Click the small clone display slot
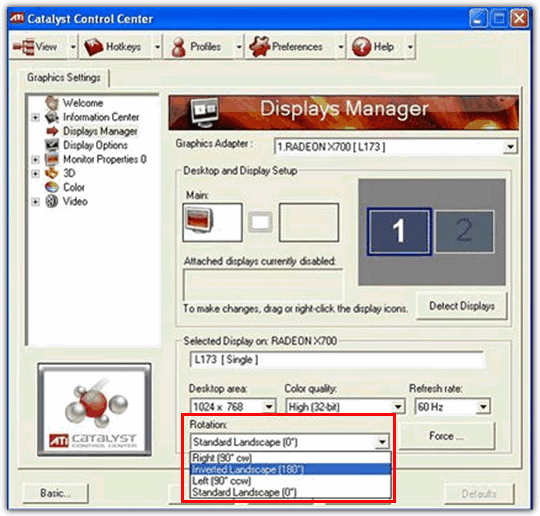The height and width of the screenshot is (516, 540). (260, 222)
